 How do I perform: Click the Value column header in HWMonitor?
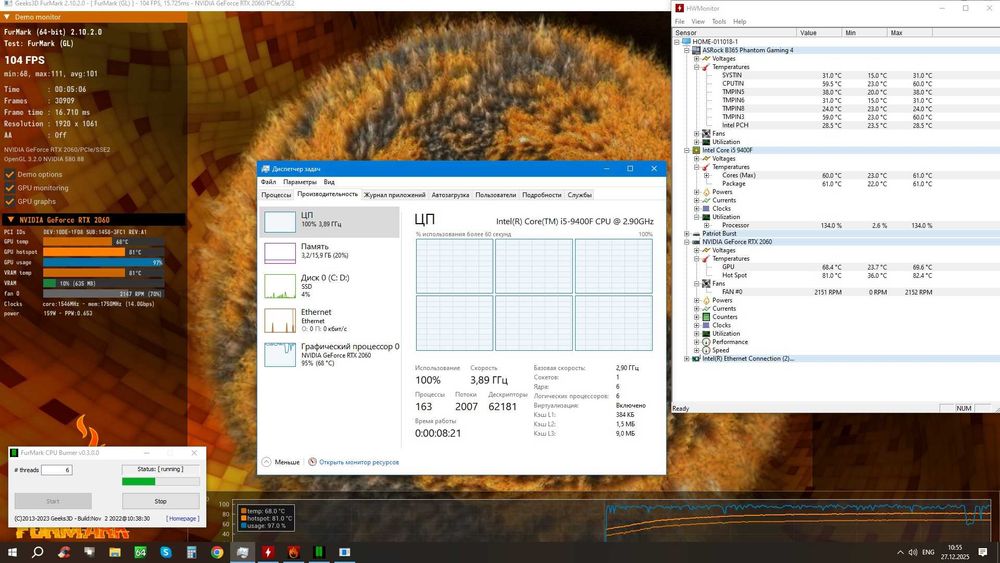click(x=819, y=33)
